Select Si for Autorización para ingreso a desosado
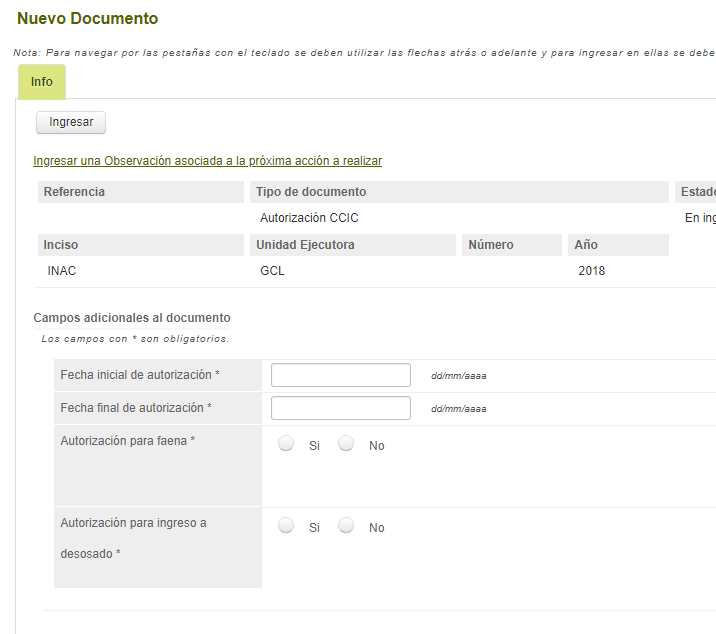 [x=286, y=525]
